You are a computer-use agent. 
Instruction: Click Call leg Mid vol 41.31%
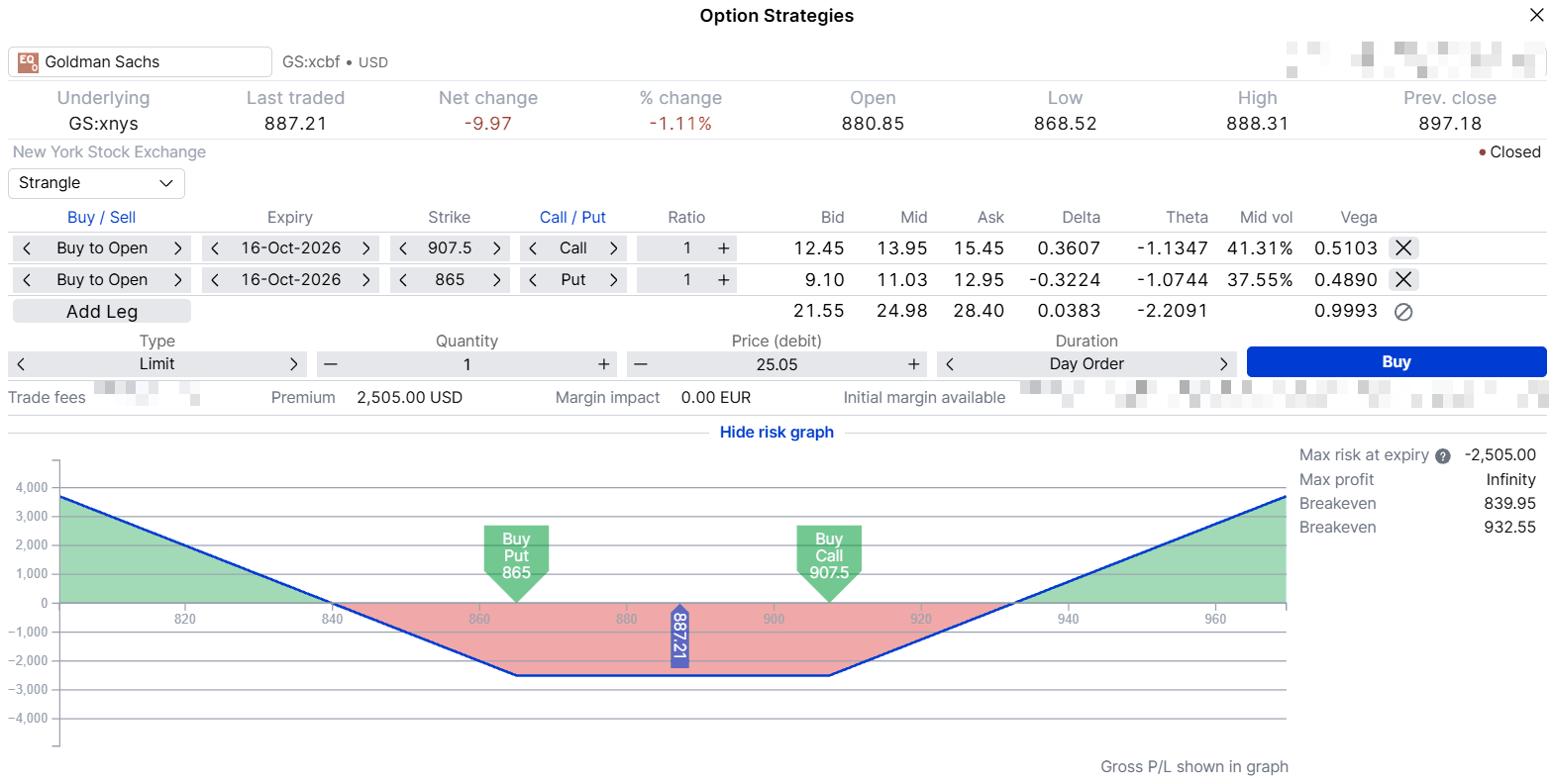point(1260,248)
